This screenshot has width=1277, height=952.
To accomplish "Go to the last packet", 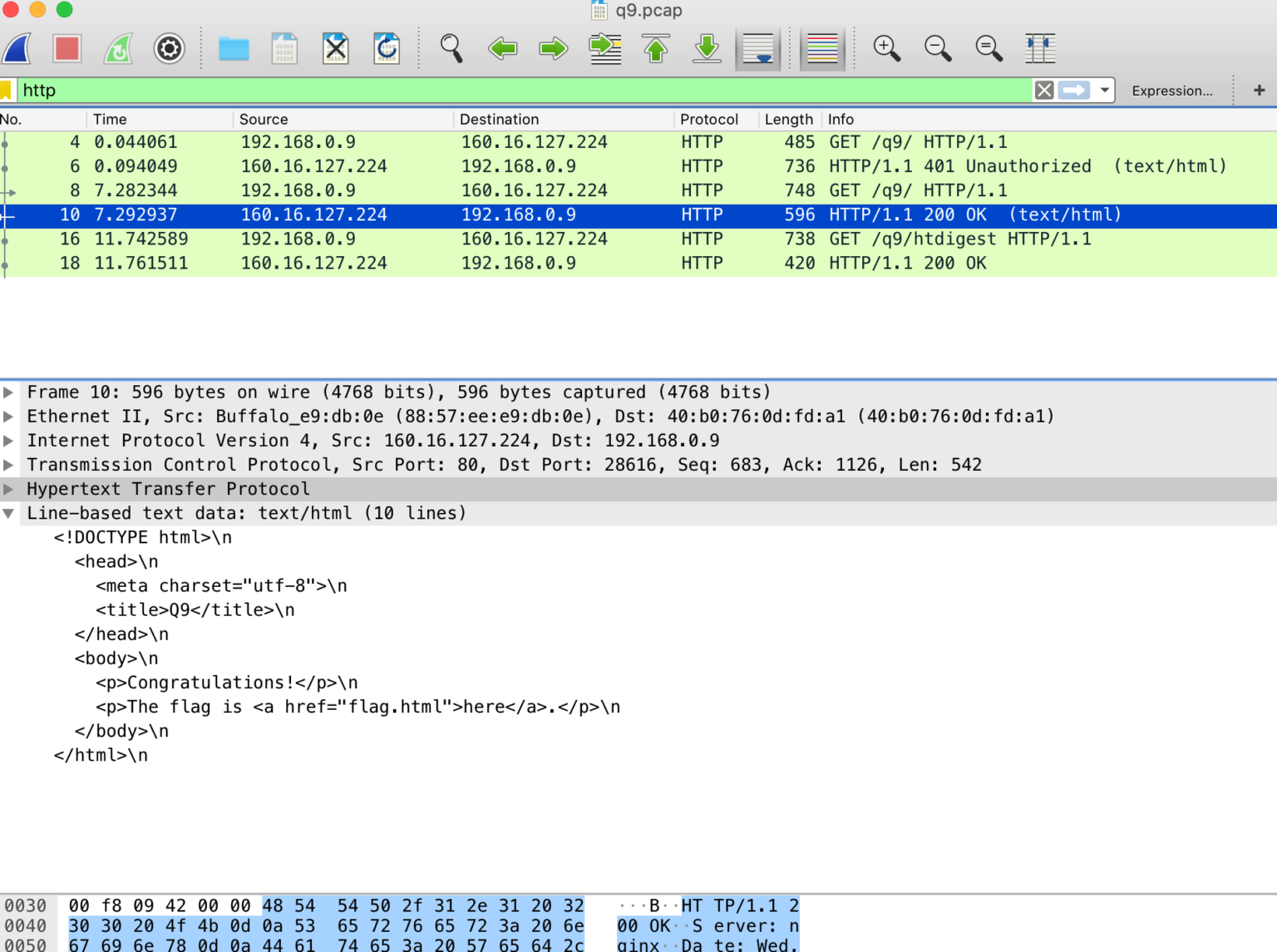I will click(706, 48).
